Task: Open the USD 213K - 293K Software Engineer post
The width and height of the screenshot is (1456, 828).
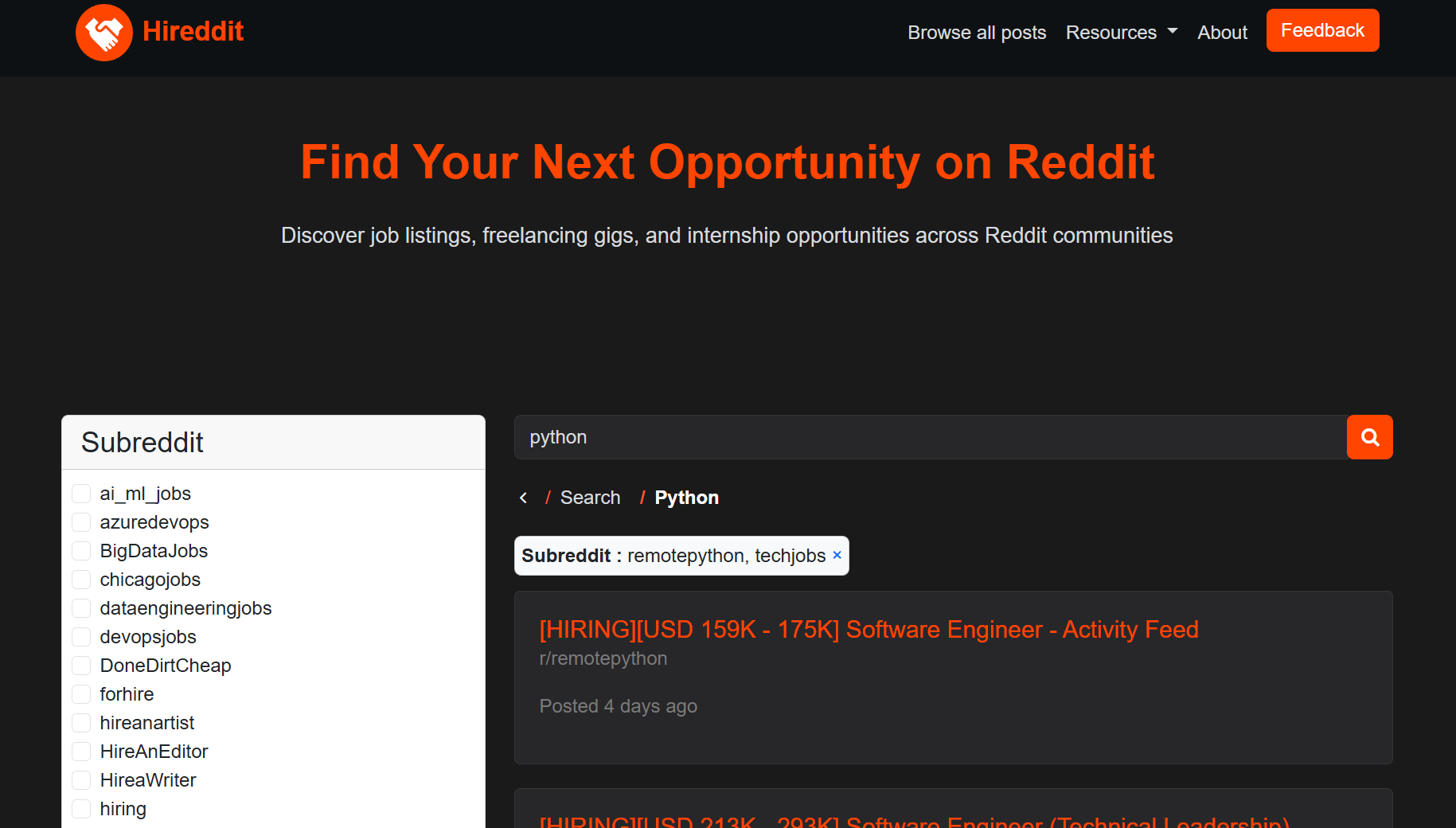Action: pos(914,820)
